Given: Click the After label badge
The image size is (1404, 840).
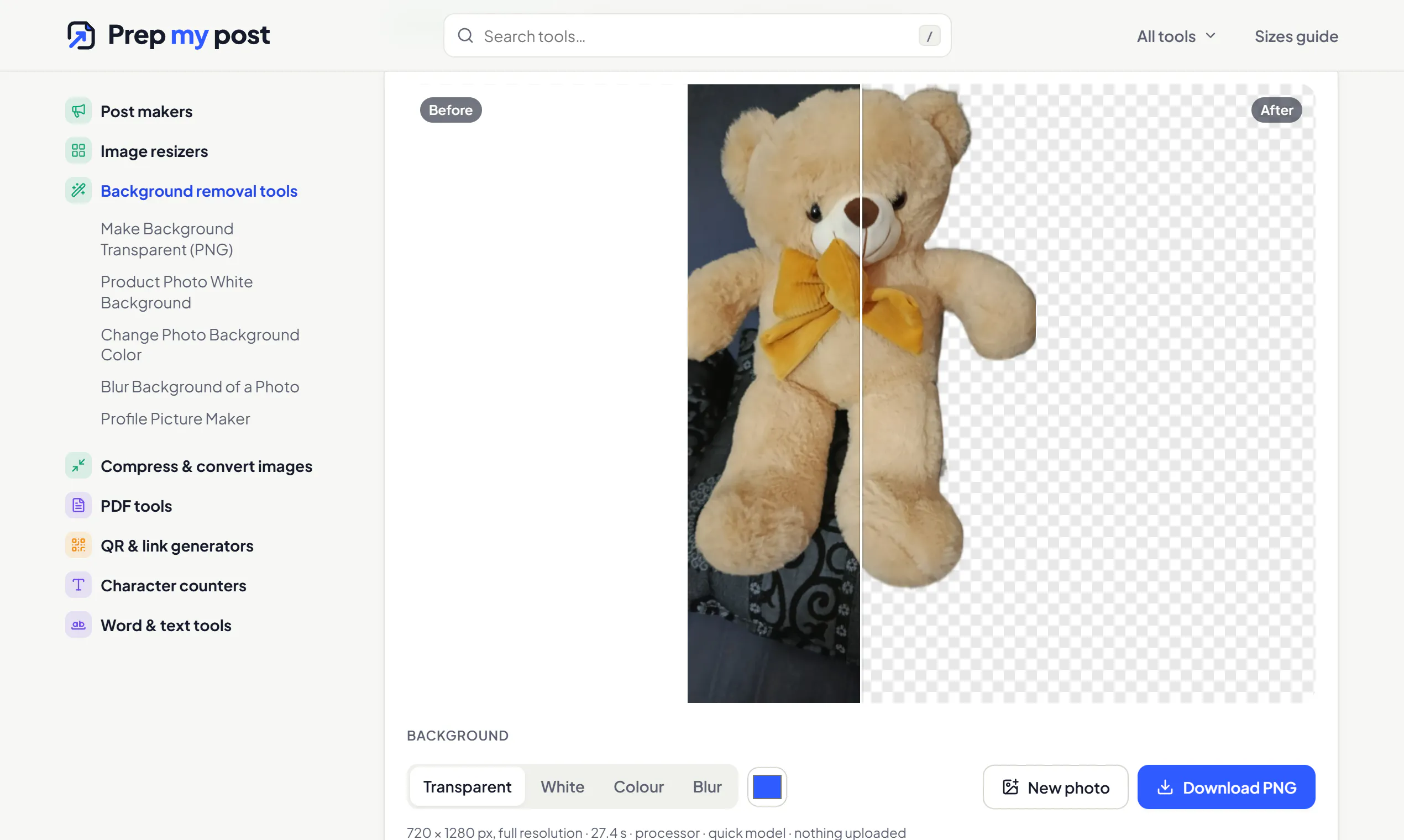Looking at the screenshot, I should (x=1276, y=110).
